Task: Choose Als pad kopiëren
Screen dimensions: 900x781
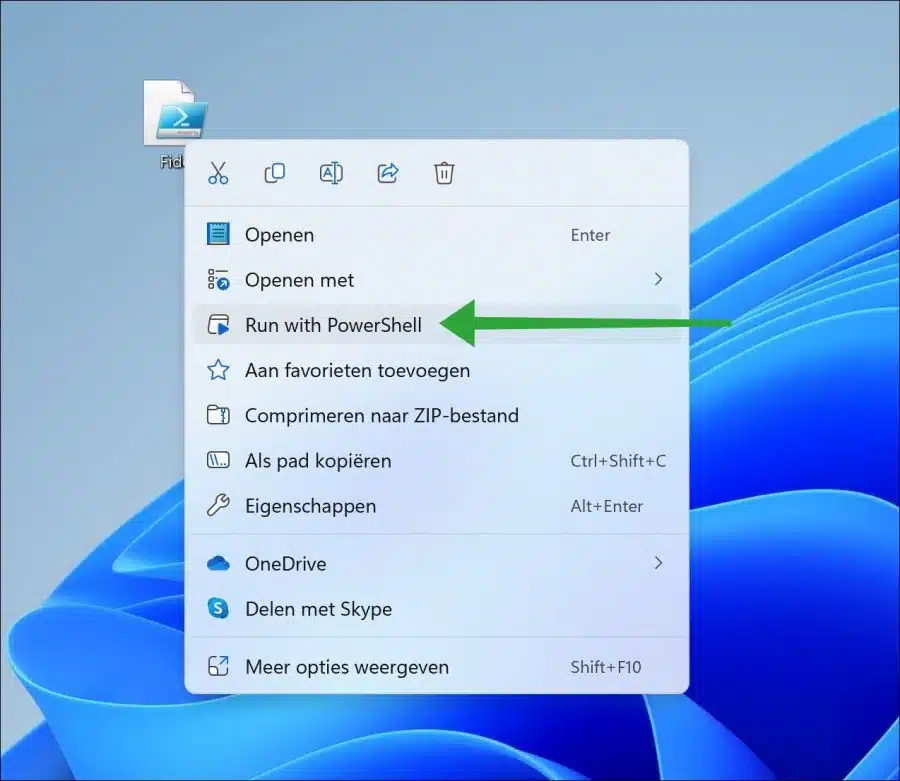Action: pos(437,461)
